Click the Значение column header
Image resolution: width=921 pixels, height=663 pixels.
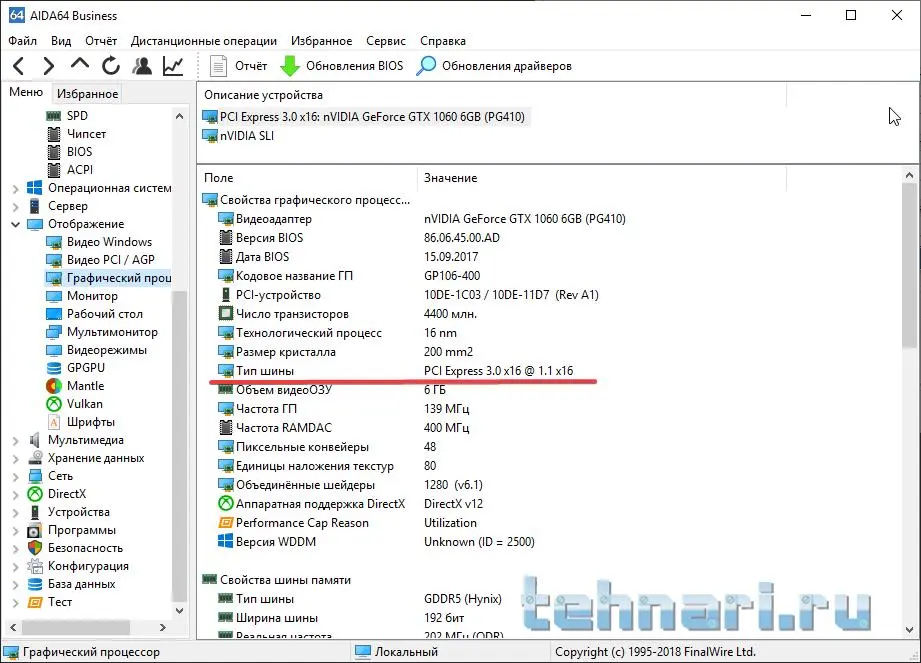[x=451, y=178]
